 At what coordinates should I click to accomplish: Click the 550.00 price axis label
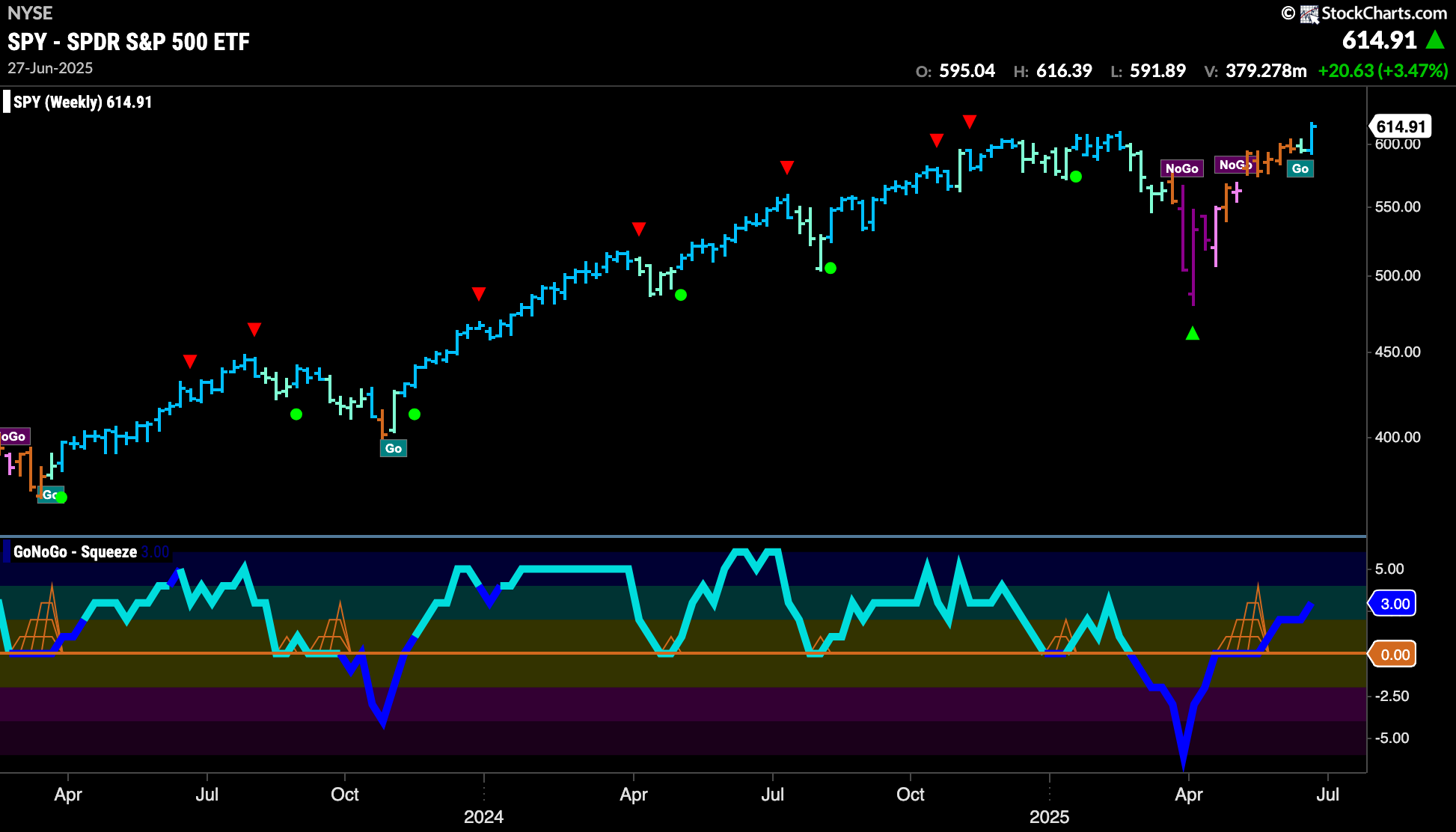point(1398,207)
